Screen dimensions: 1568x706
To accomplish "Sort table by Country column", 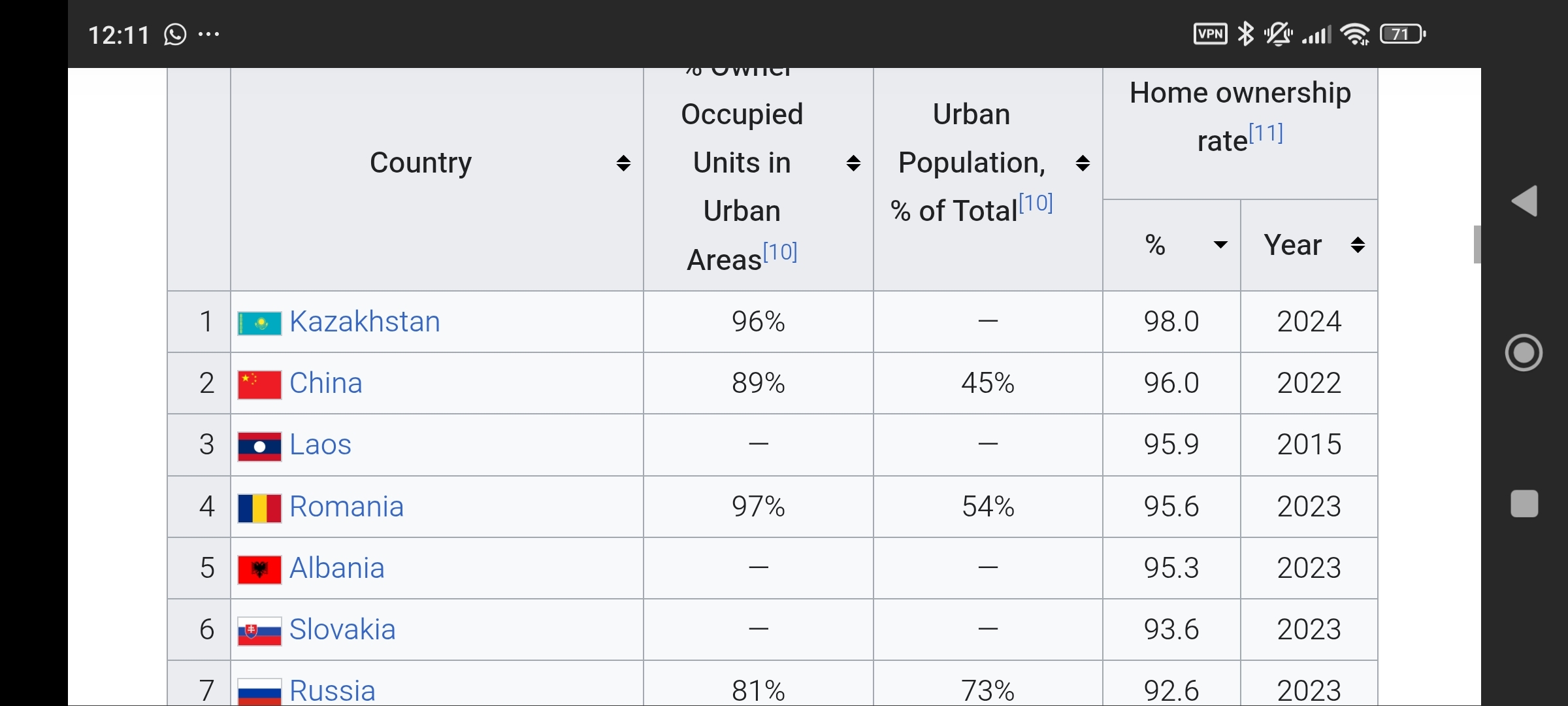I will pyautogui.click(x=623, y=163).
